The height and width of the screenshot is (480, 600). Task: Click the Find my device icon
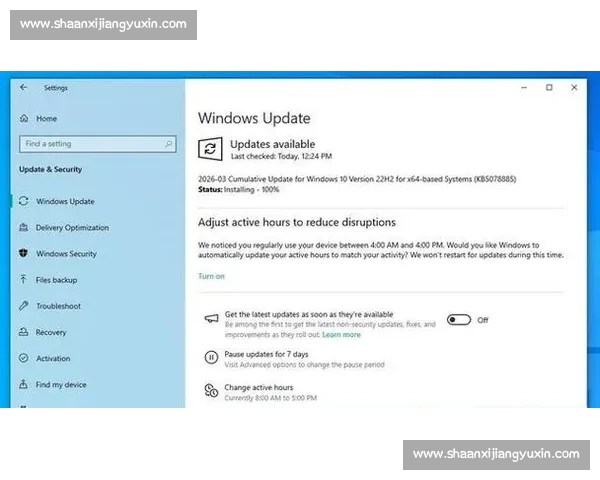(x=24, y=384)
